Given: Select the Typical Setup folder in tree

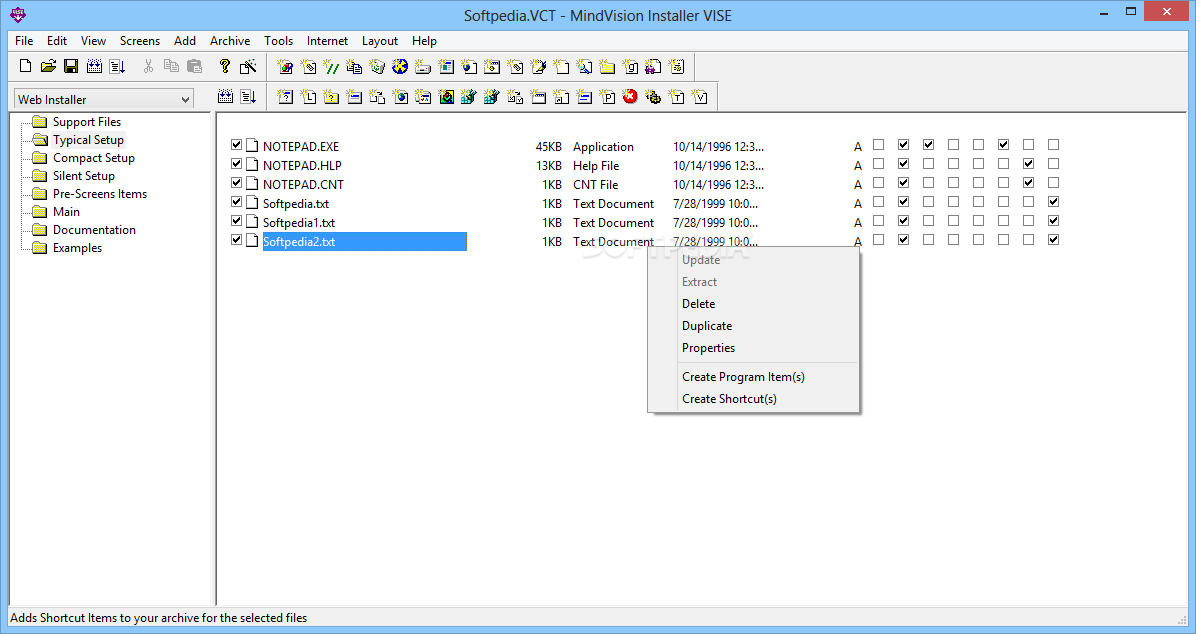Looking at the screenshot, I should pos(88,140).
